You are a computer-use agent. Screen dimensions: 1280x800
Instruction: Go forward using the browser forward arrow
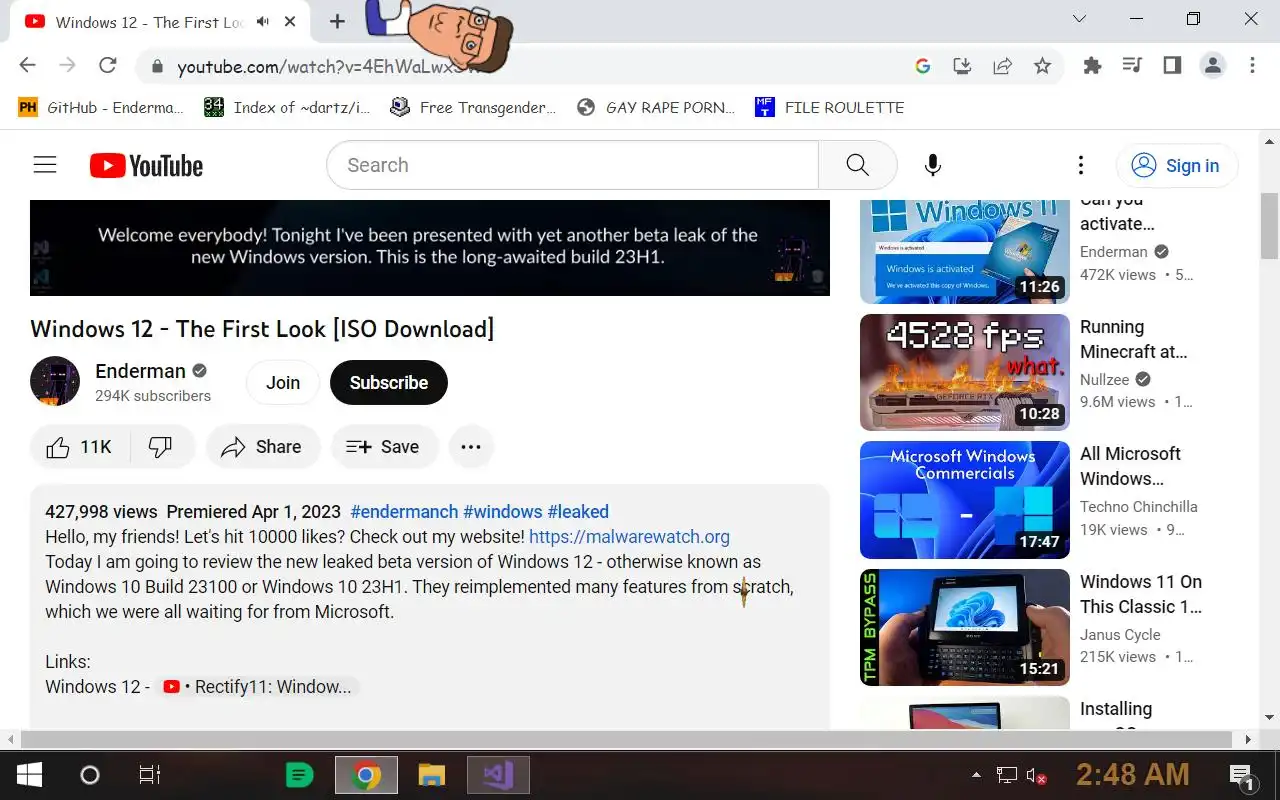click(x=67, y=65)
